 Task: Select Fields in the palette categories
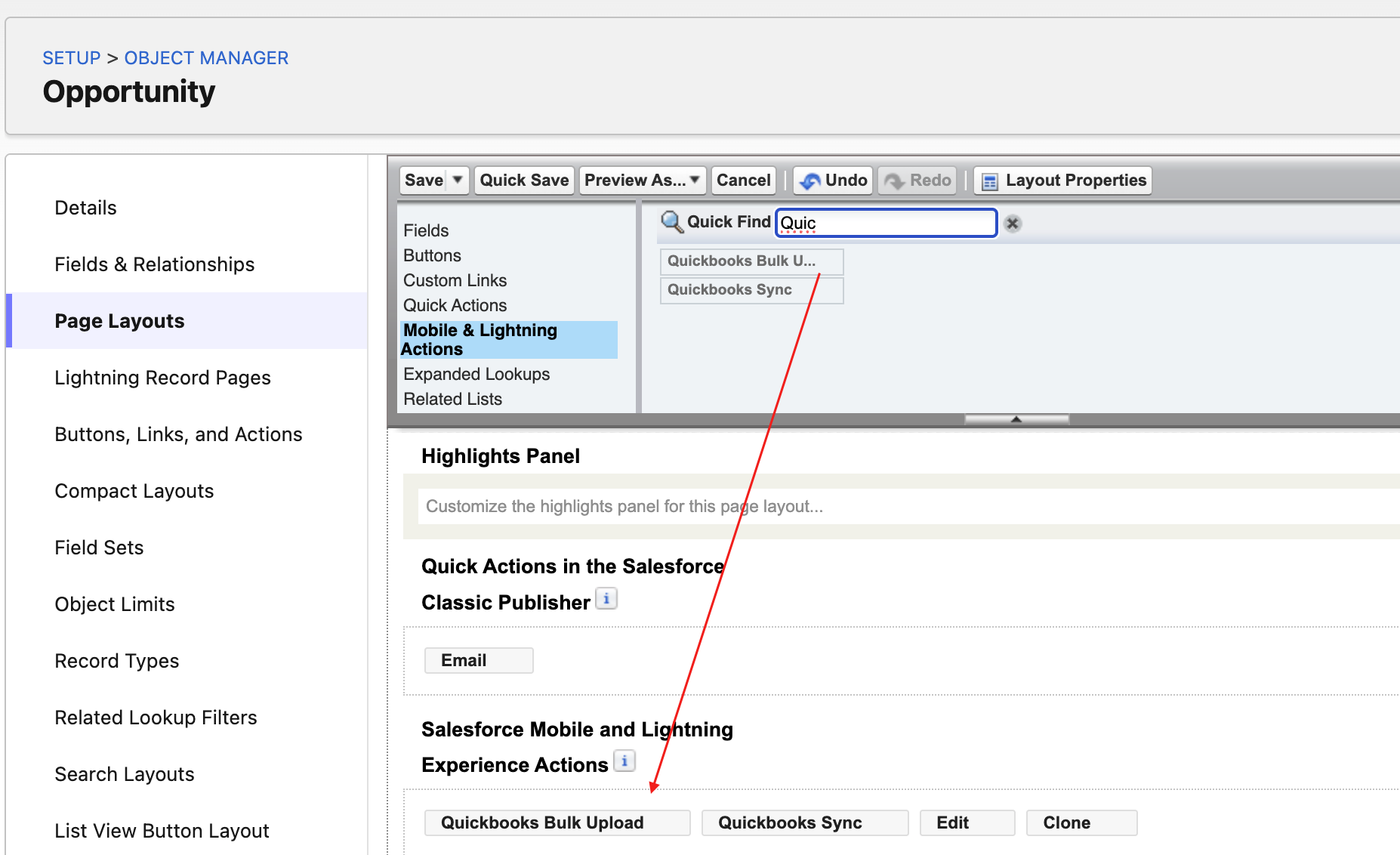click(x=426, y=230)
